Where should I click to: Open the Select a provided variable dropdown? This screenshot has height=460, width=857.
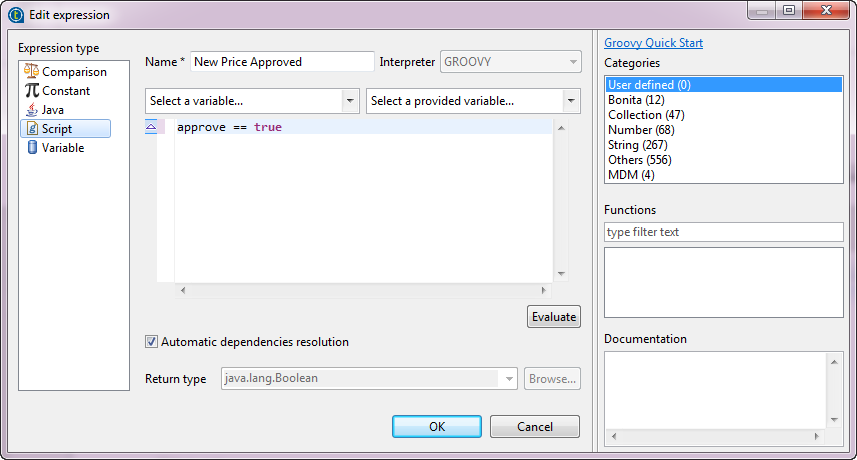(571, 101)
